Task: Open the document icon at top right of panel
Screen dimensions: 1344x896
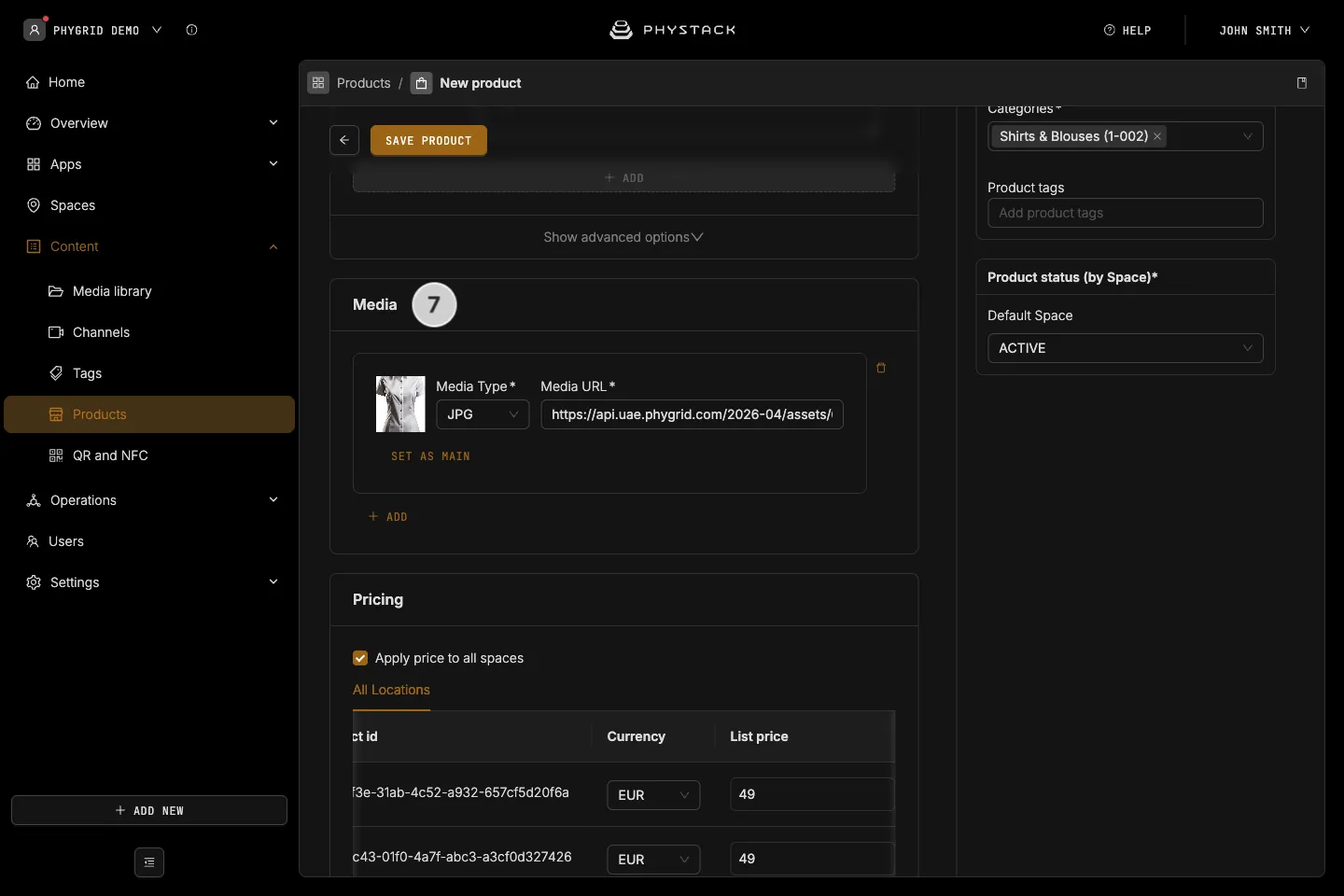Action: coord(1302,83)
